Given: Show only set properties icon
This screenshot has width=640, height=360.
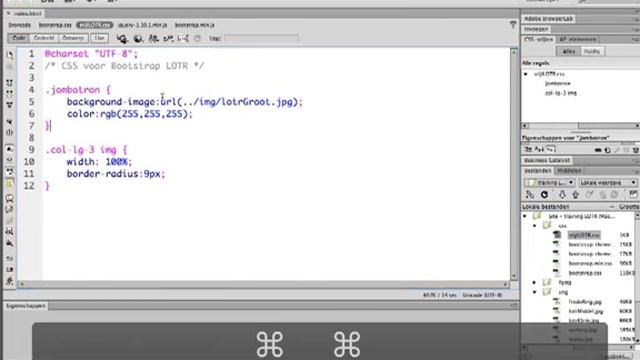Looking at the screenshot, I should pyautogui.click(x=551, y=150).
